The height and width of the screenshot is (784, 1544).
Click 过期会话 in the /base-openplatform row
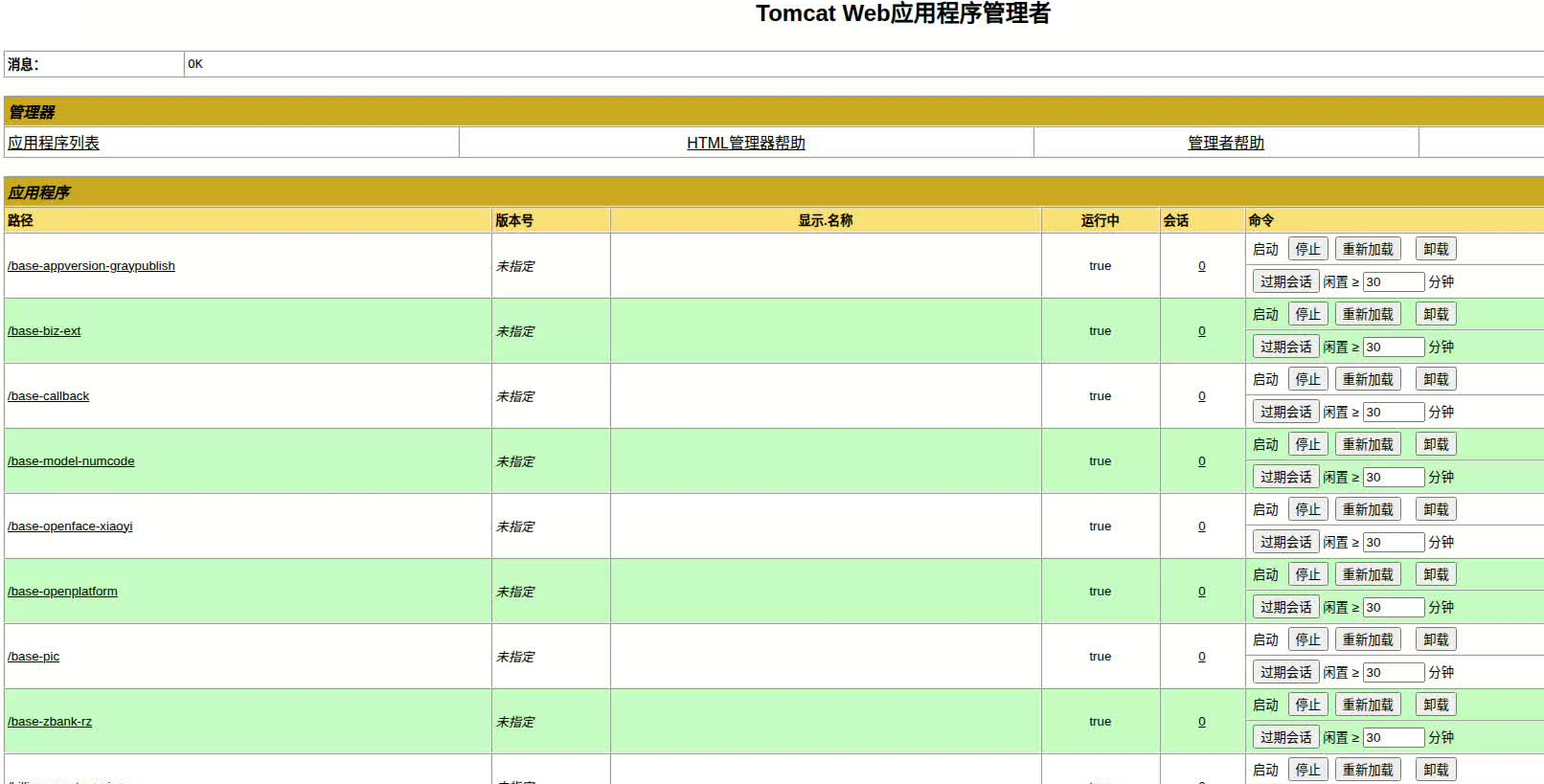click(x=1286, y=607)
